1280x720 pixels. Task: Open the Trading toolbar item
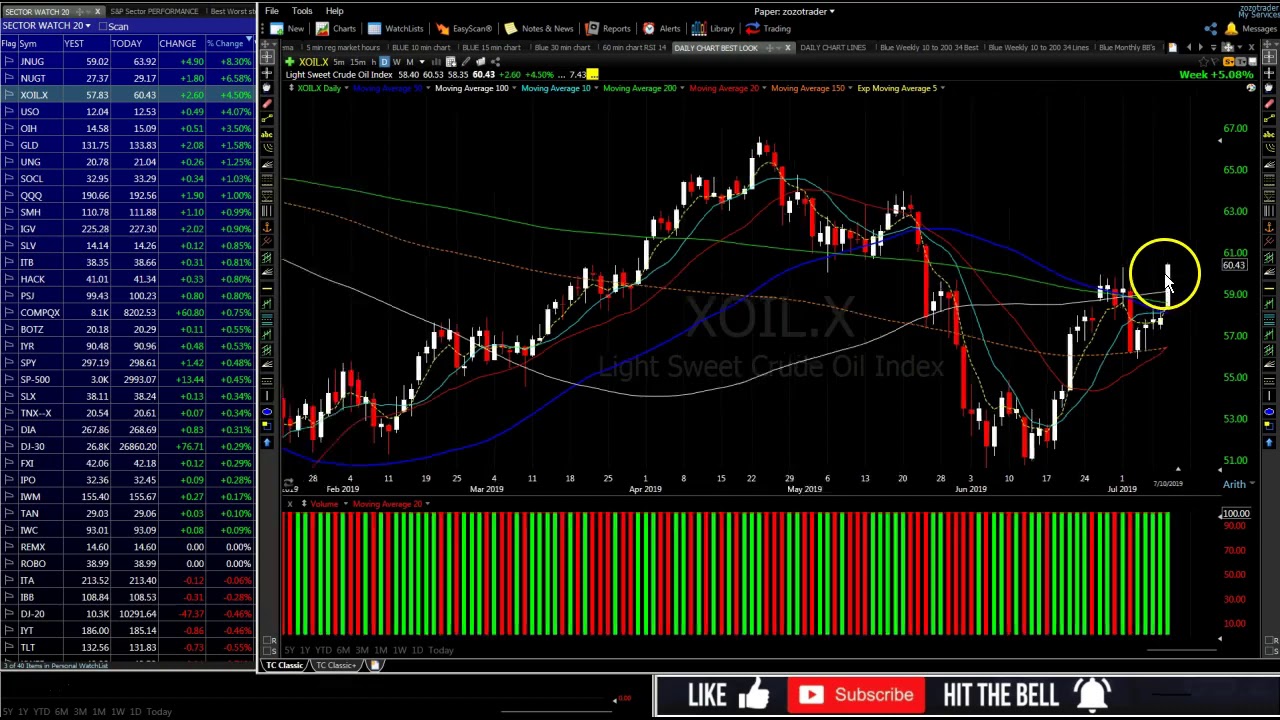[768, 28]
